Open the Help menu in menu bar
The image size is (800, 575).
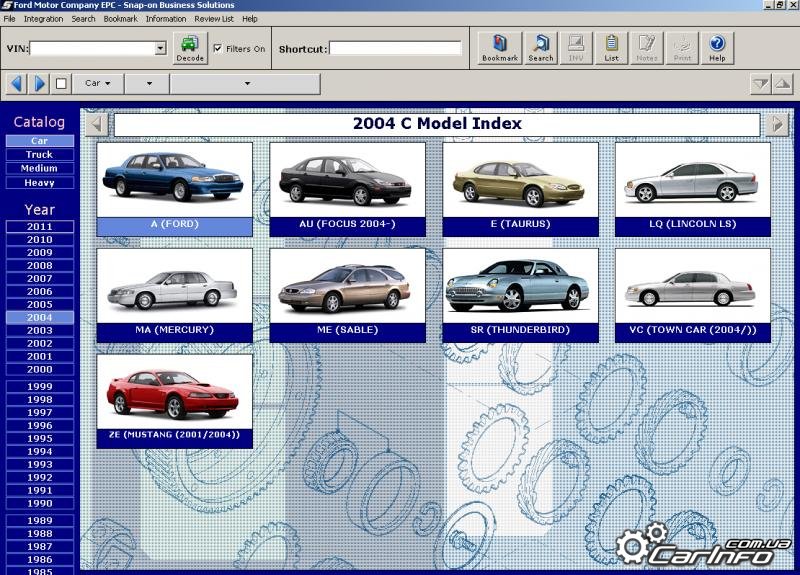click(x=249, y=19)
